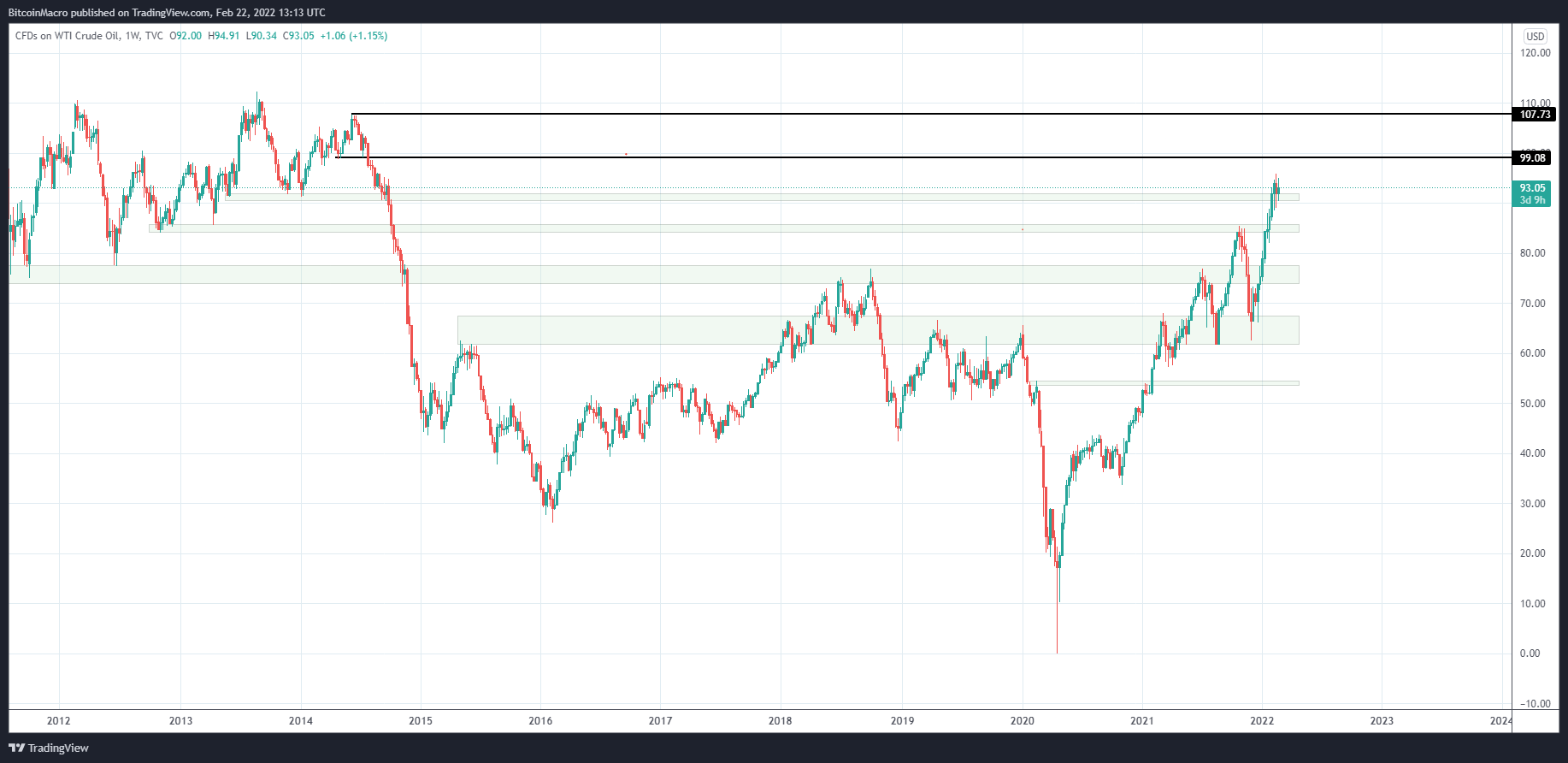Click the H94.91 high value
Image resolution: width=1568 pixels, height=763 pixels.
tap(224, 36)
